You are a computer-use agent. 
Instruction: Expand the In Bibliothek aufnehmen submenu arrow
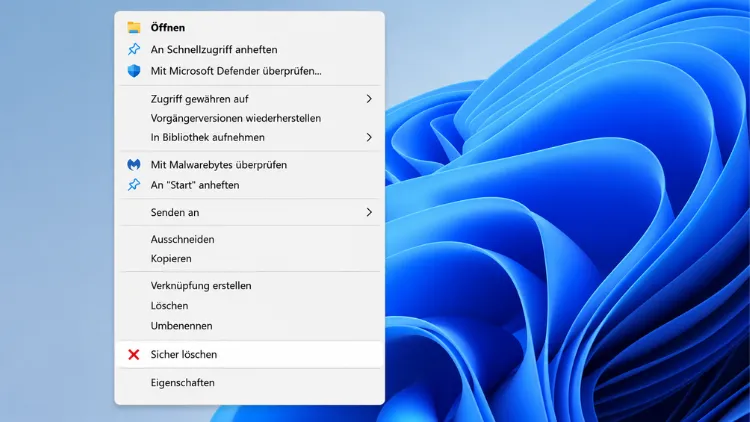click(369, 137)
